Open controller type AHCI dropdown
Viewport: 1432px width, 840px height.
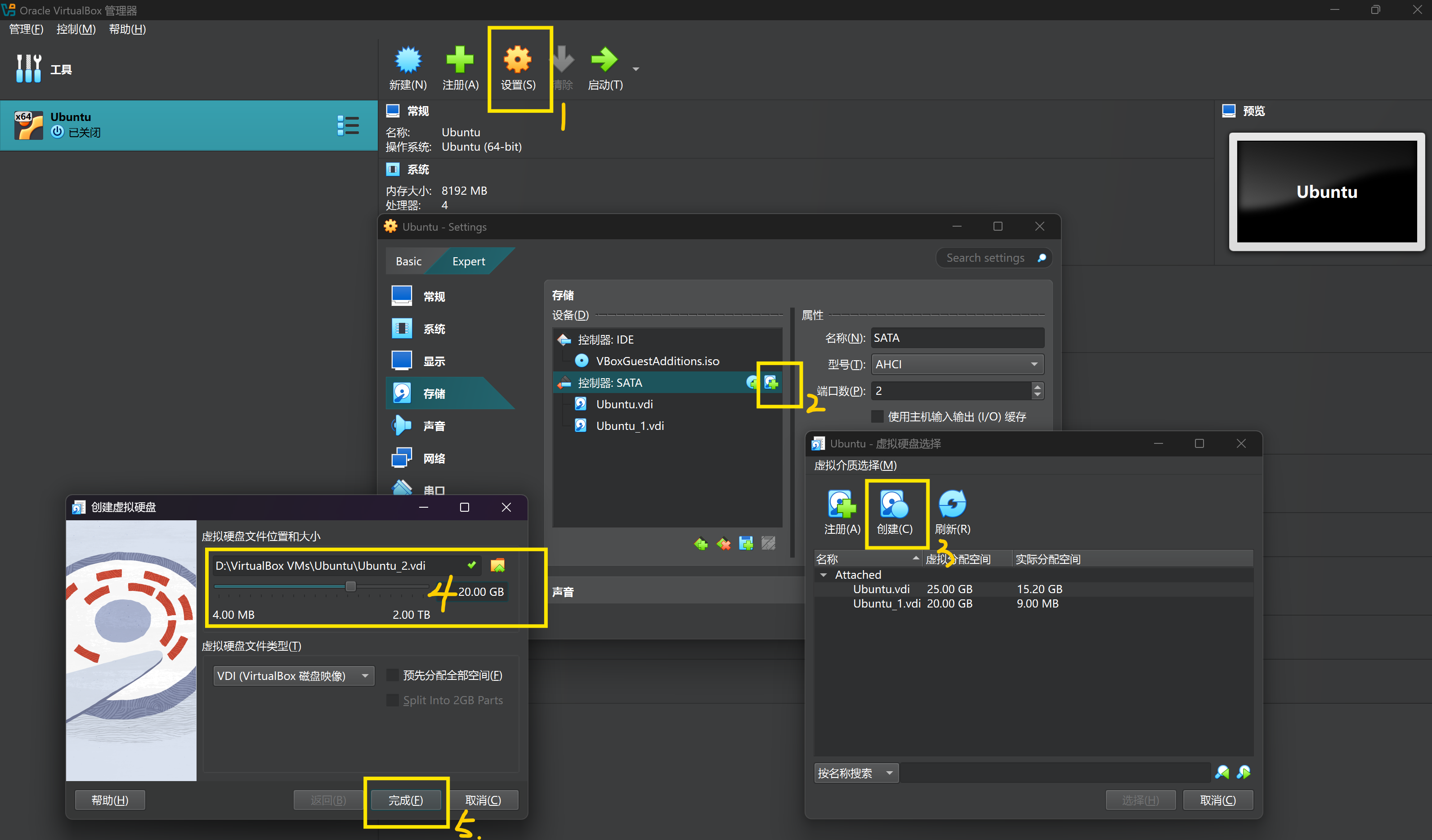[x=957, y=364]
